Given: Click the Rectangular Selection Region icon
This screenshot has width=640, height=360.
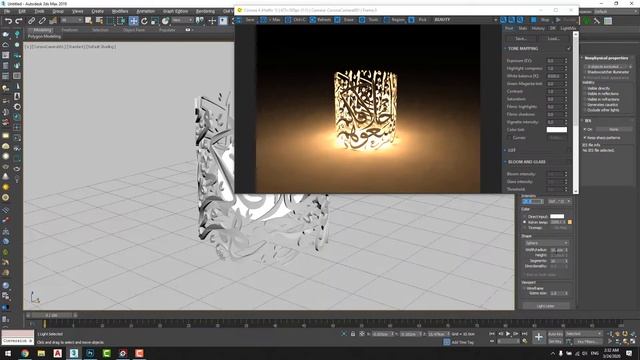Looking at the screenshot, I should 110,20.
